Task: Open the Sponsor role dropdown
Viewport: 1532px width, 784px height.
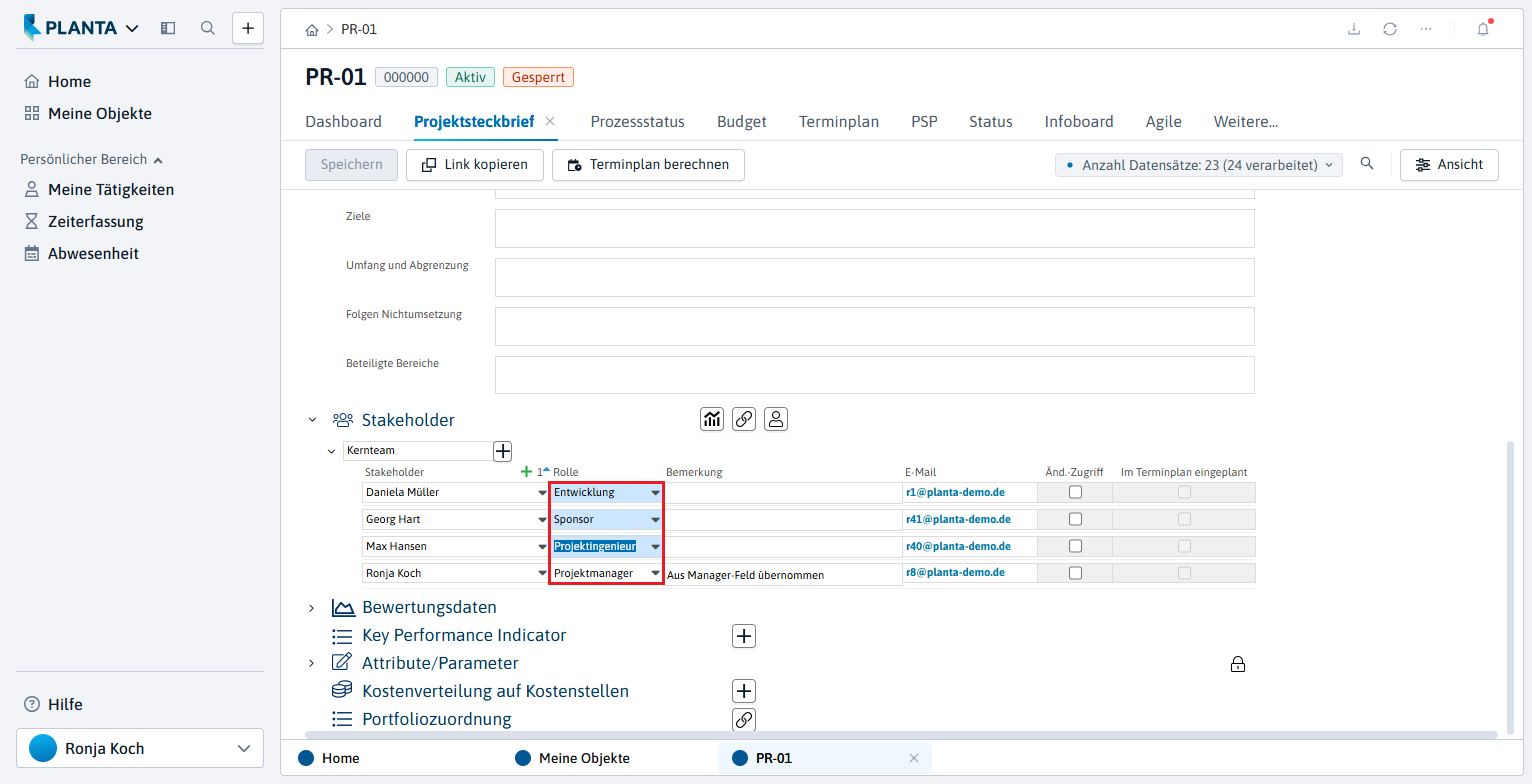Action: tap(656, 519)
